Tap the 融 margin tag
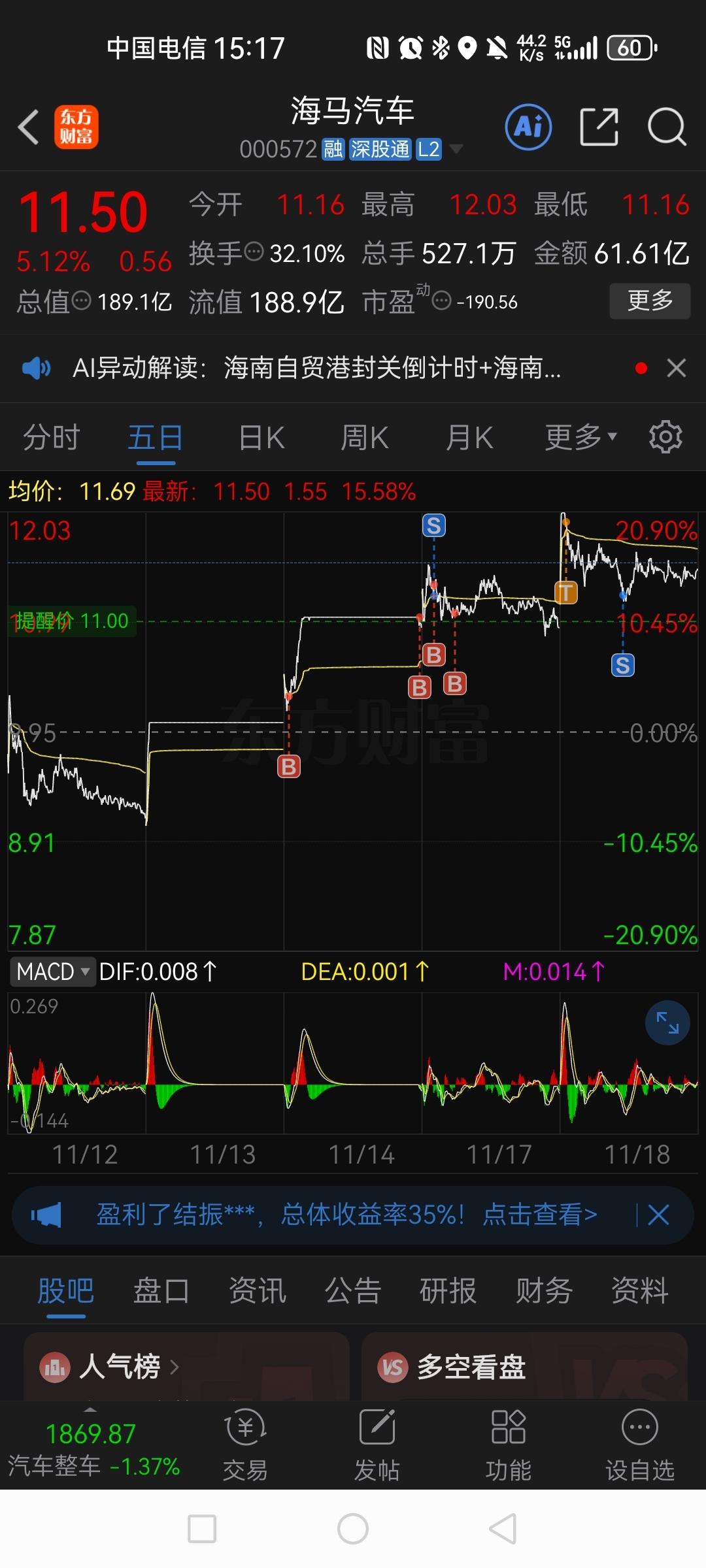 click(333, 150)
